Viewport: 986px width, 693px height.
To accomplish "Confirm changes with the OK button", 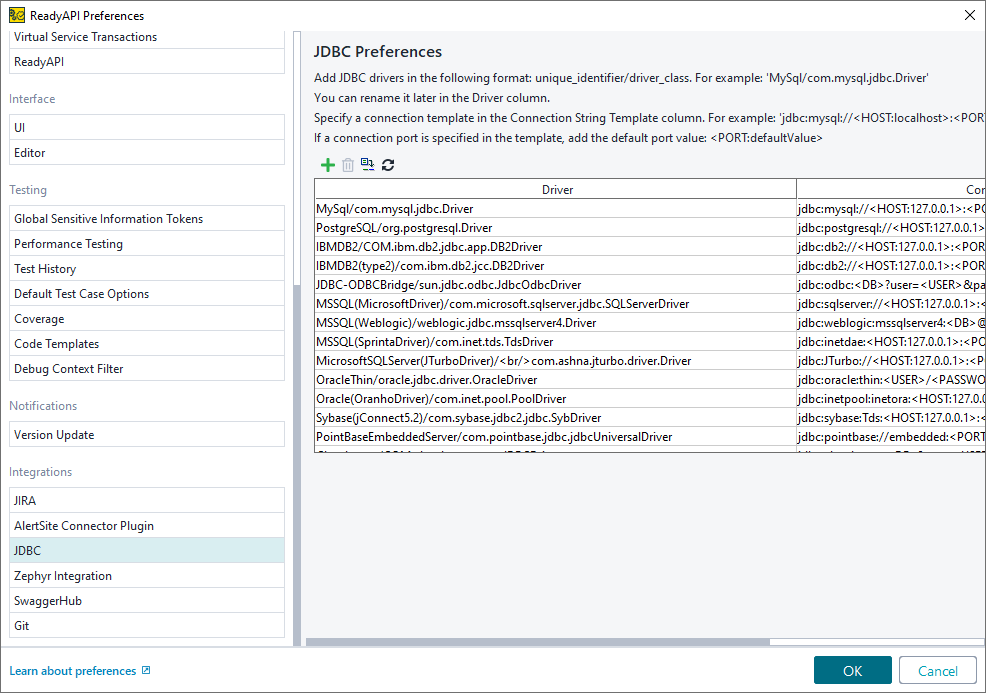I will (x=852, y=670).
